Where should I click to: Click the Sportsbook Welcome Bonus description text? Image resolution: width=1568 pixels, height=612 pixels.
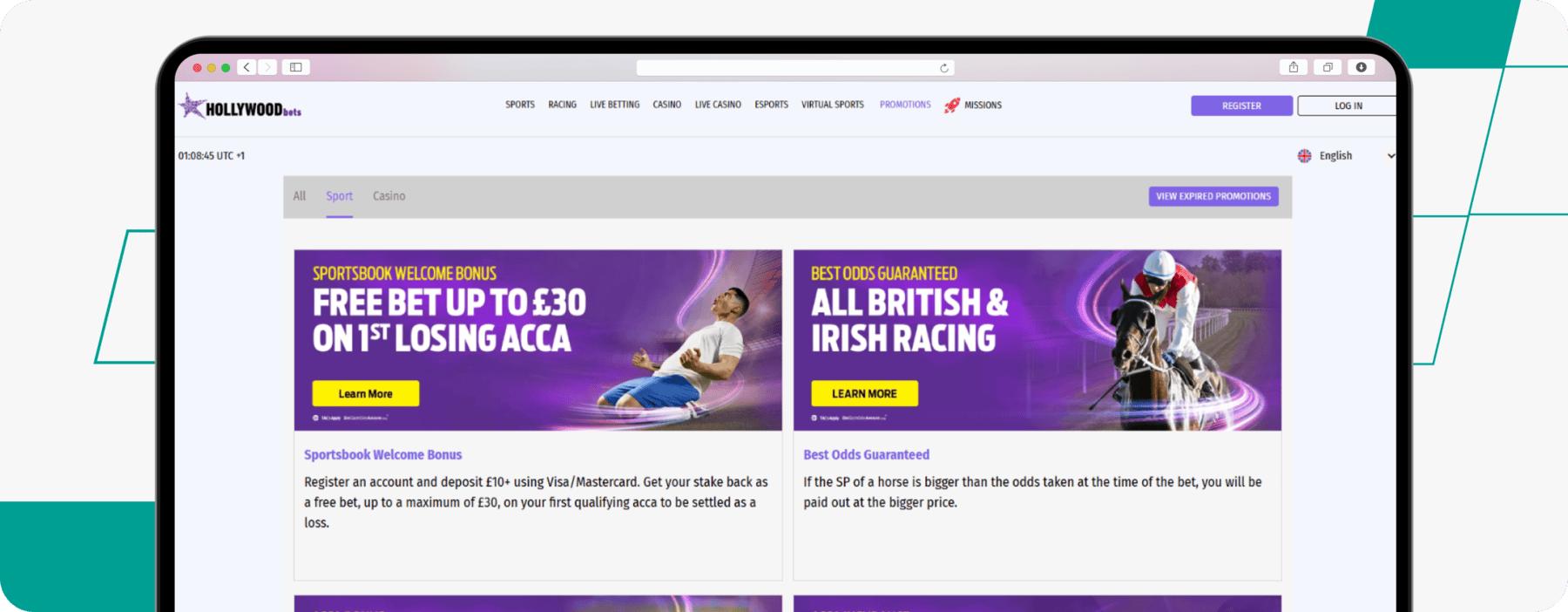(x=536, y=502)
